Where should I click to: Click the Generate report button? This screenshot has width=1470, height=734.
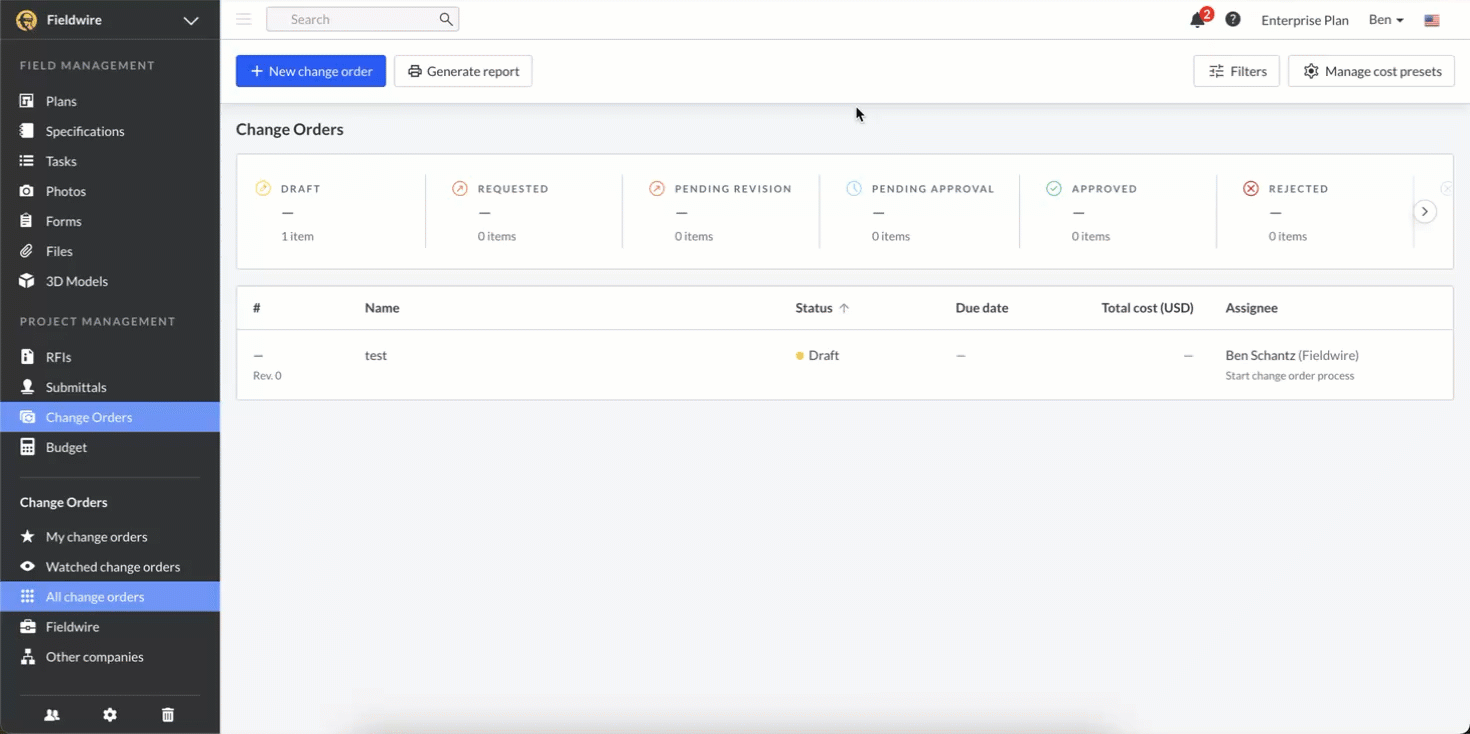tap(463, 71)
